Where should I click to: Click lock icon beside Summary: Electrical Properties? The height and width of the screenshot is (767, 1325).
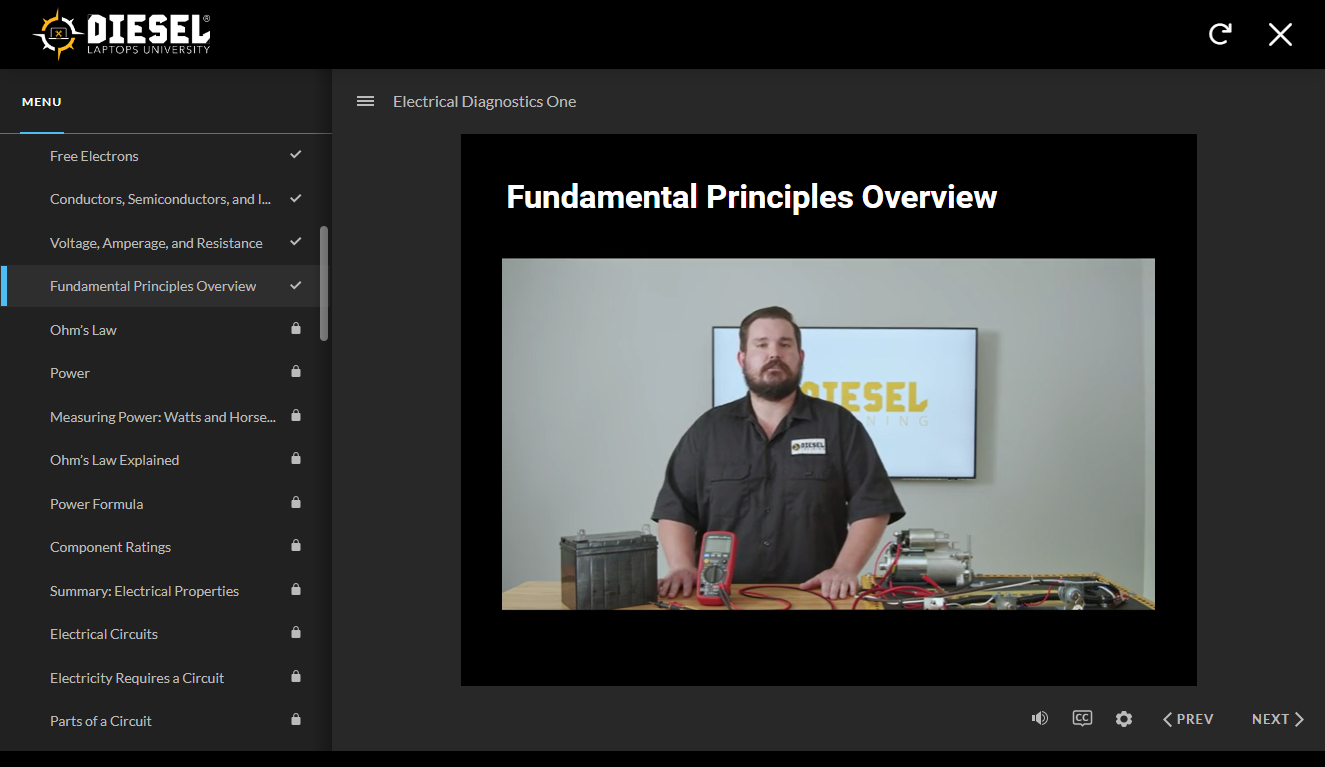(x=296, y=589)
